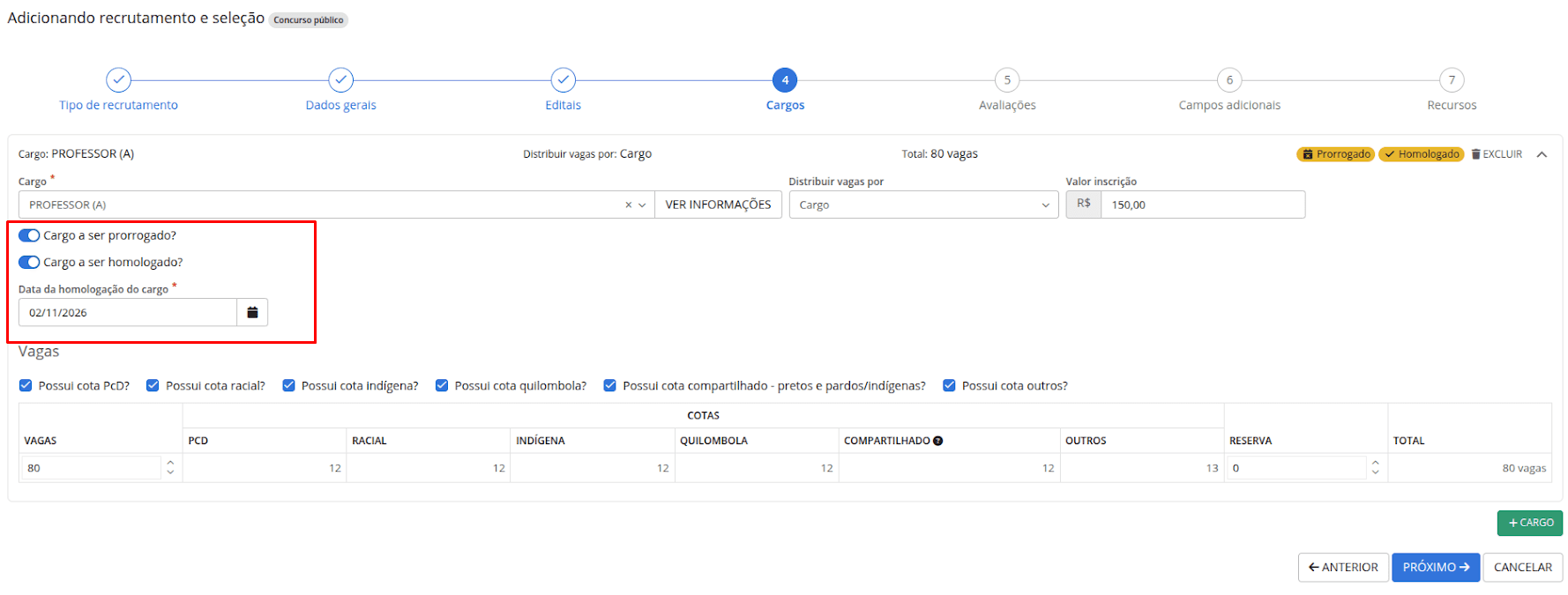1568x595 pixels.
Task: Toggle 'Cargo a ser homologado?' switch
Action: pos(29,262)
